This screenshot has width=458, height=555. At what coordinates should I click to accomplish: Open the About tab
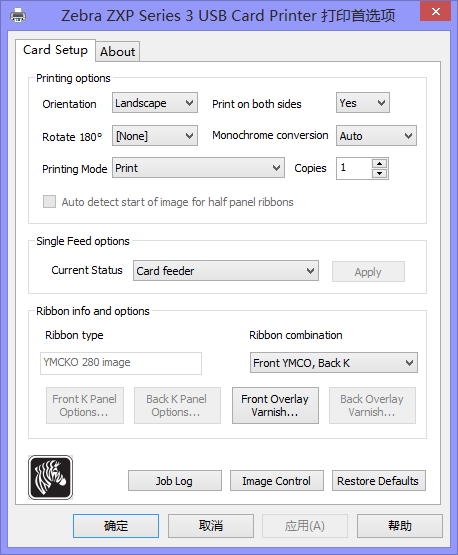click(118, 52)
